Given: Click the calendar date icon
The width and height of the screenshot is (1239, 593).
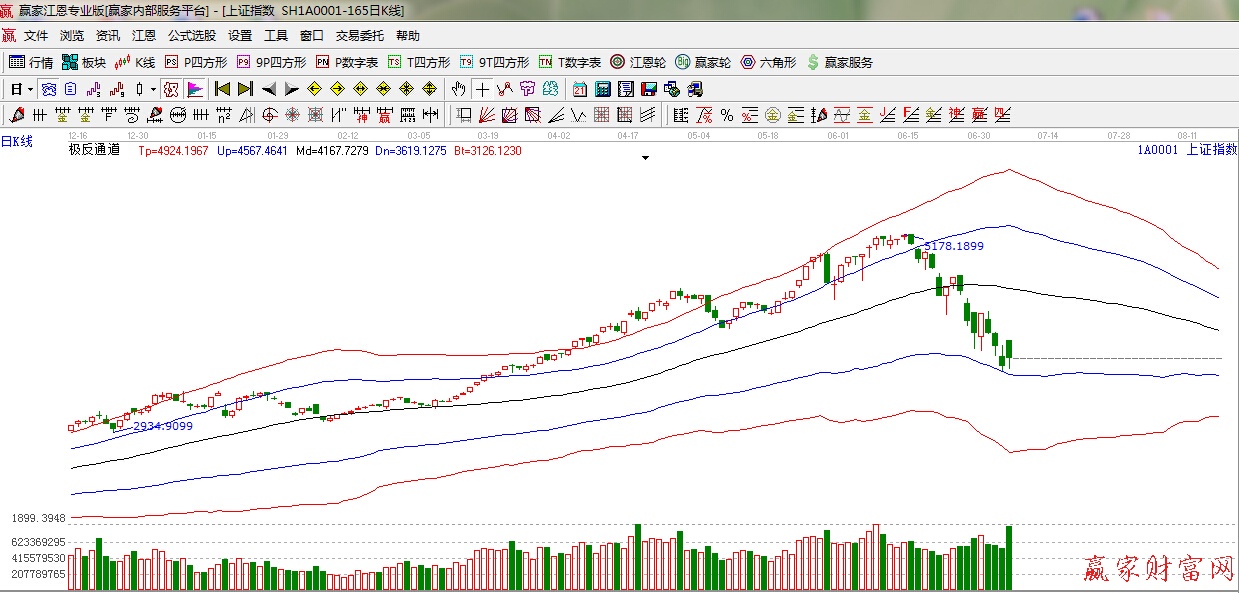Looking at the screenshot, I should pyautogui.click(x=579, y=89).
